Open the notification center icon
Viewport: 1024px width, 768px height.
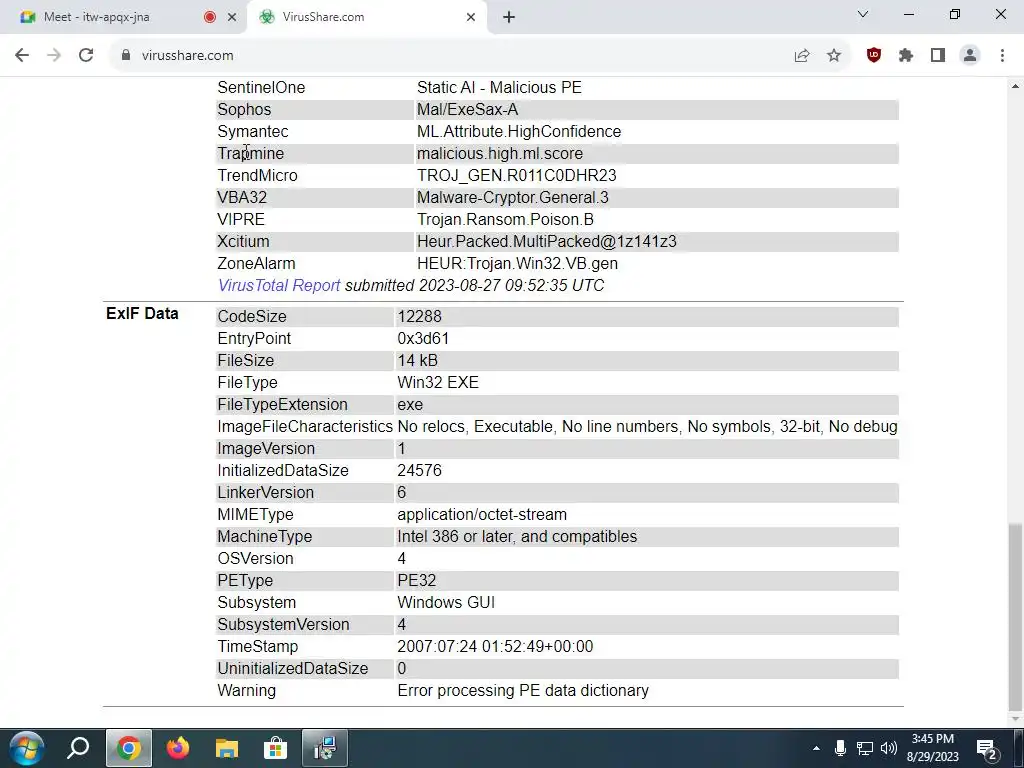[987, 748]
